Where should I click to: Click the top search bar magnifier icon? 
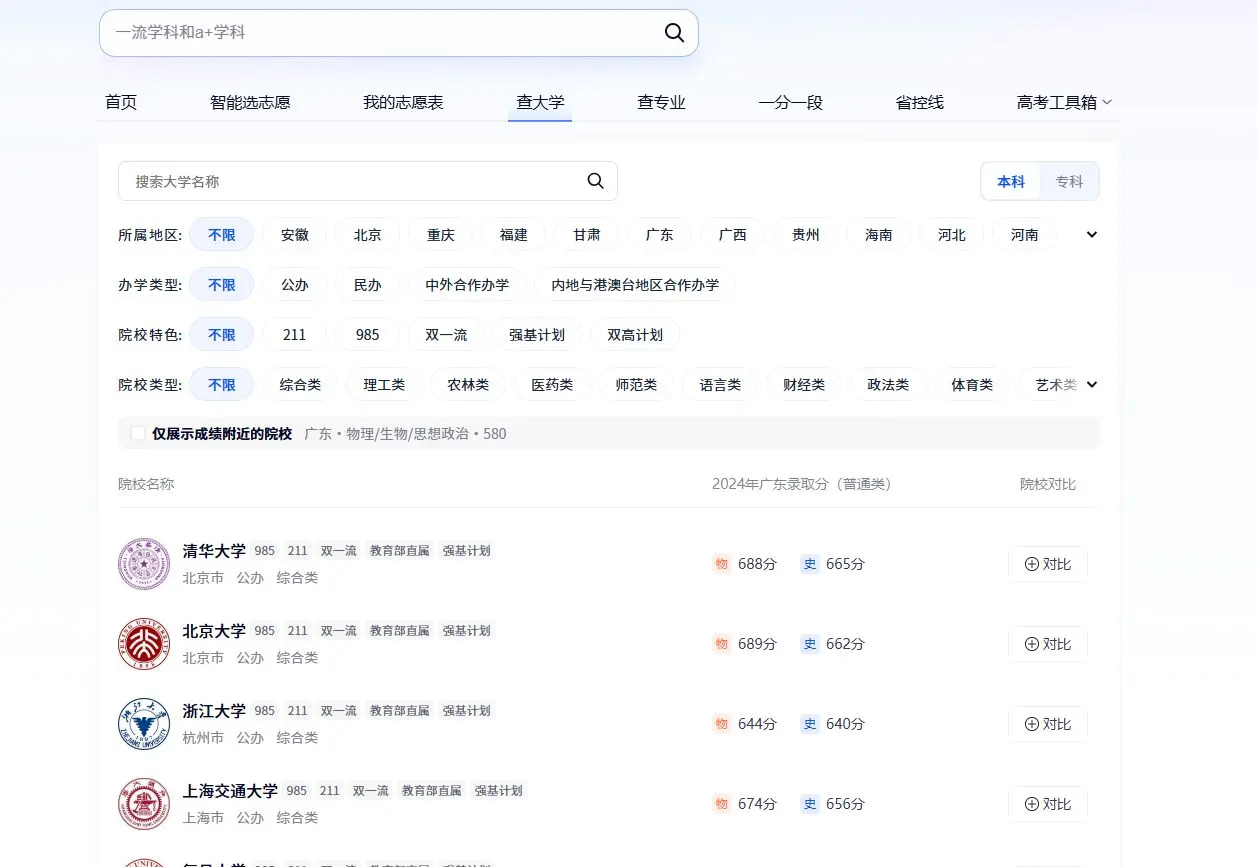[x=674, y=33]
